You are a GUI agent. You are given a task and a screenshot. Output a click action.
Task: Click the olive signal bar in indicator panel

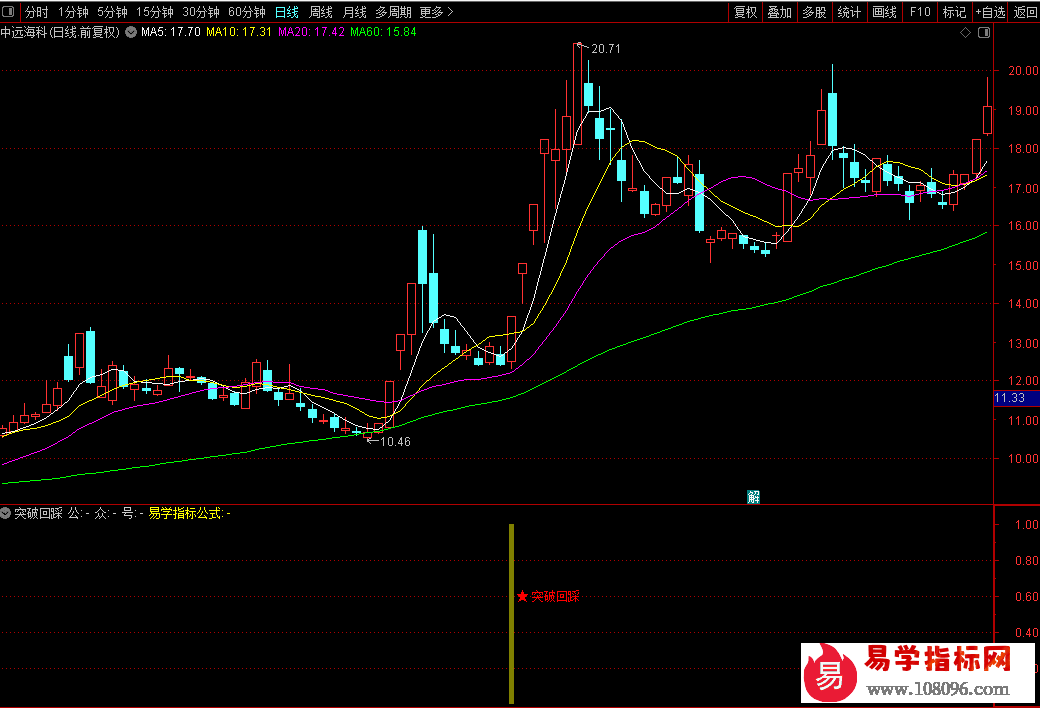point(511,613)
